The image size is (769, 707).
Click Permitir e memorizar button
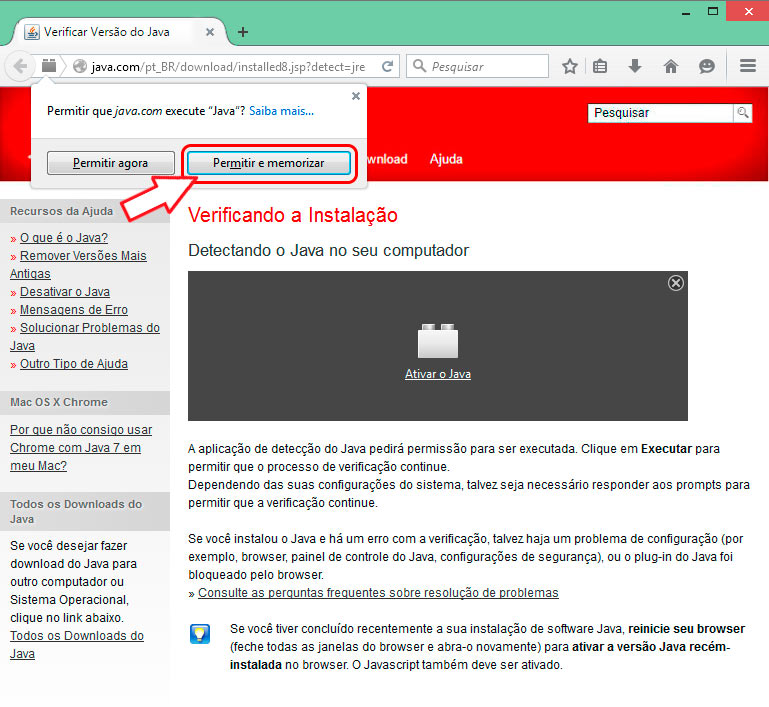click(x=269, y=163)
